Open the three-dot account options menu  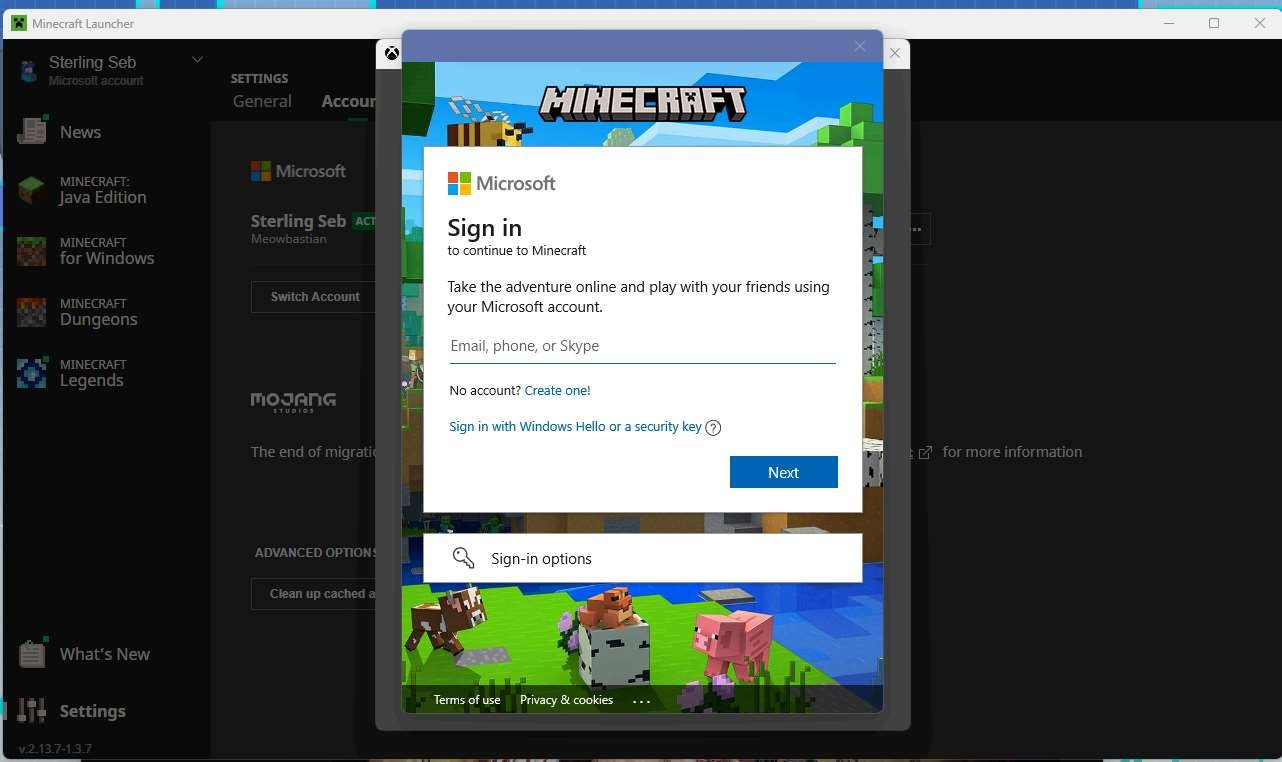point(915,229)
